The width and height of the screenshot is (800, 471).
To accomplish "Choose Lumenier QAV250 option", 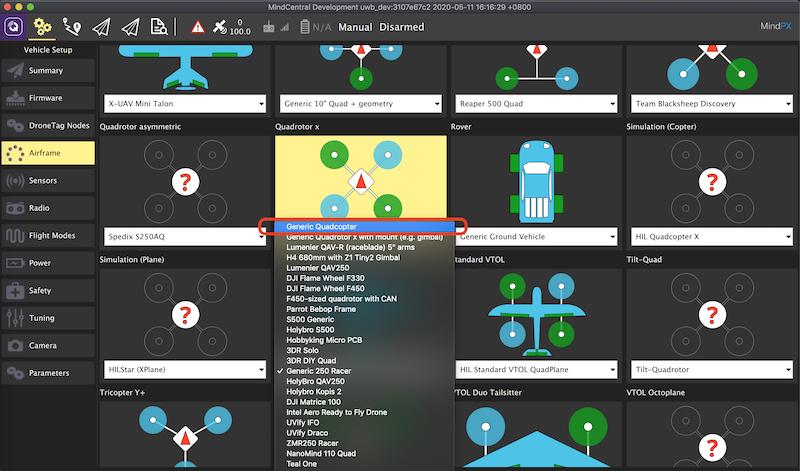I will [364, 268].
